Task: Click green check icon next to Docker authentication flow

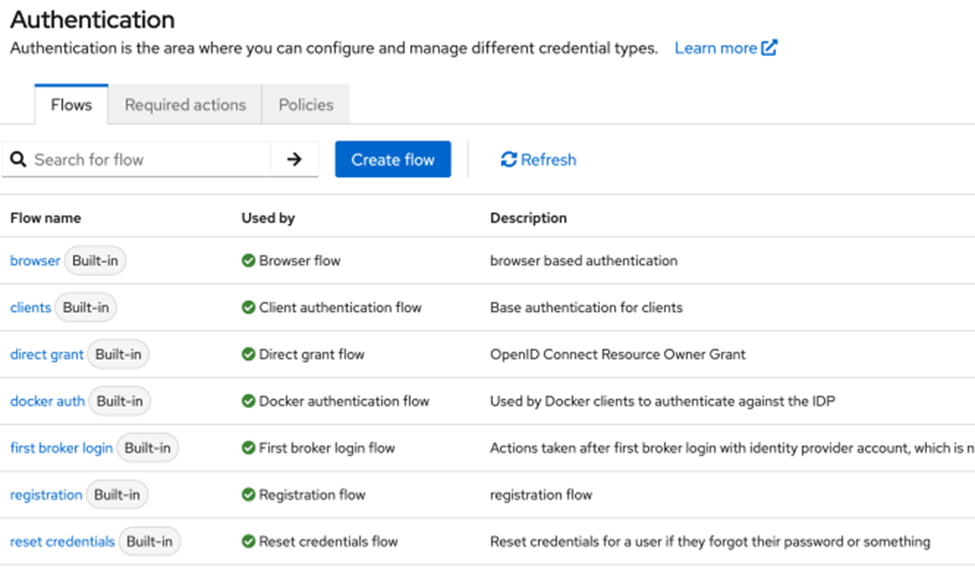Action: click(x=249, y=401)
